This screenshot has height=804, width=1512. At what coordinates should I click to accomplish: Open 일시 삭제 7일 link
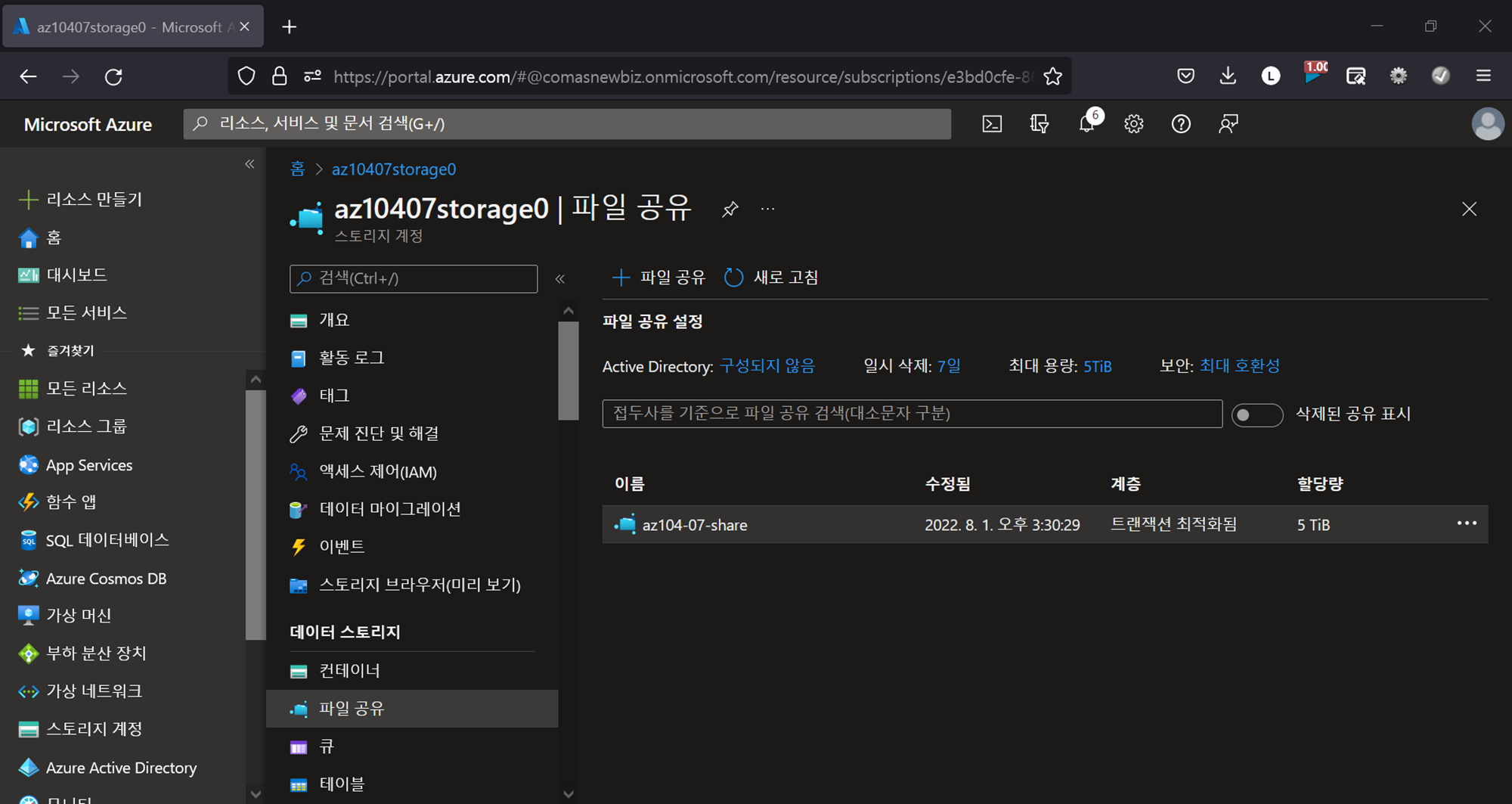949,366
